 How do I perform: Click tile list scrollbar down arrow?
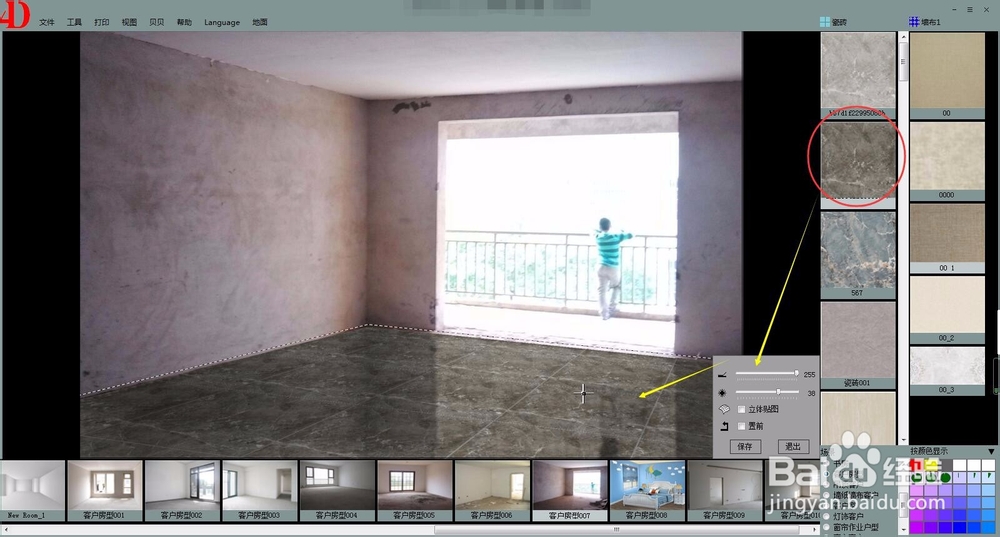tap(903, 440)
